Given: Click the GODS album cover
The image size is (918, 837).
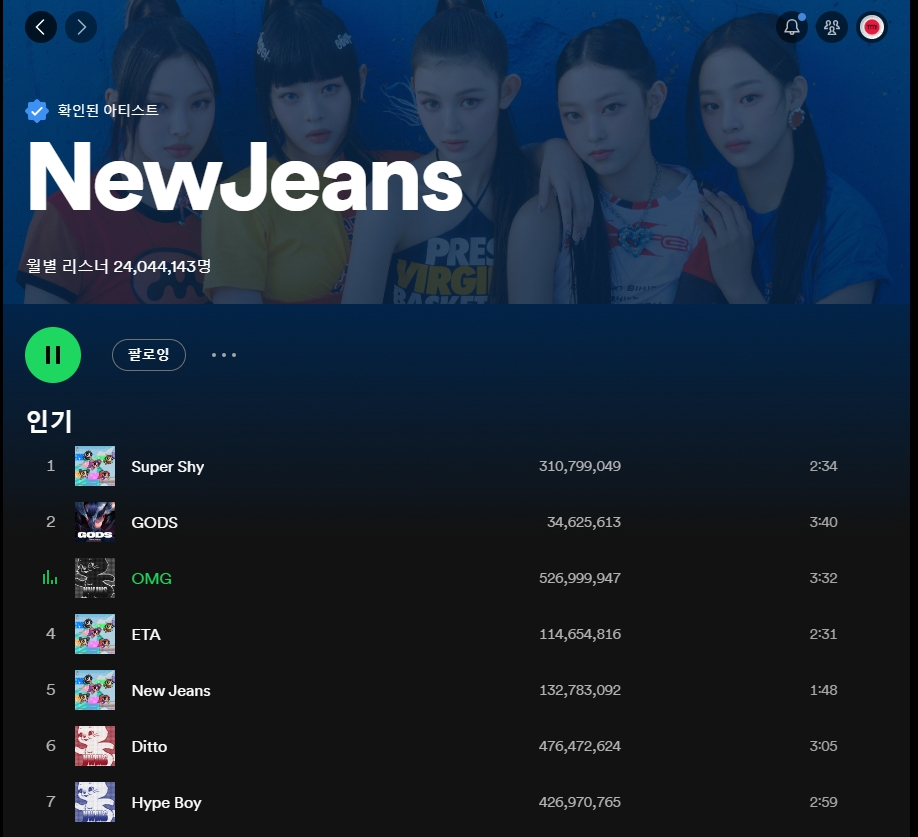Looking at the screenshot, I should (x=95, y=522).
